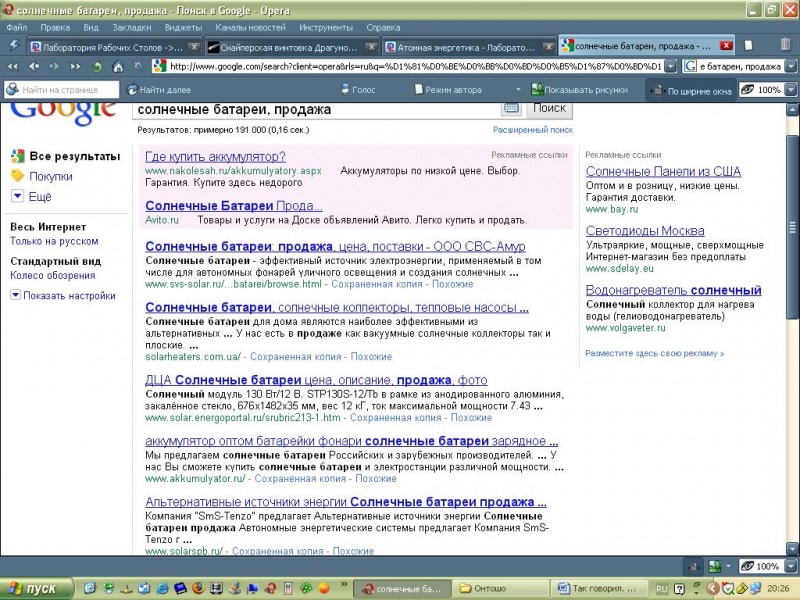
Task: Click the Все результаты icon in sidebar
Action: click(17, 156)
